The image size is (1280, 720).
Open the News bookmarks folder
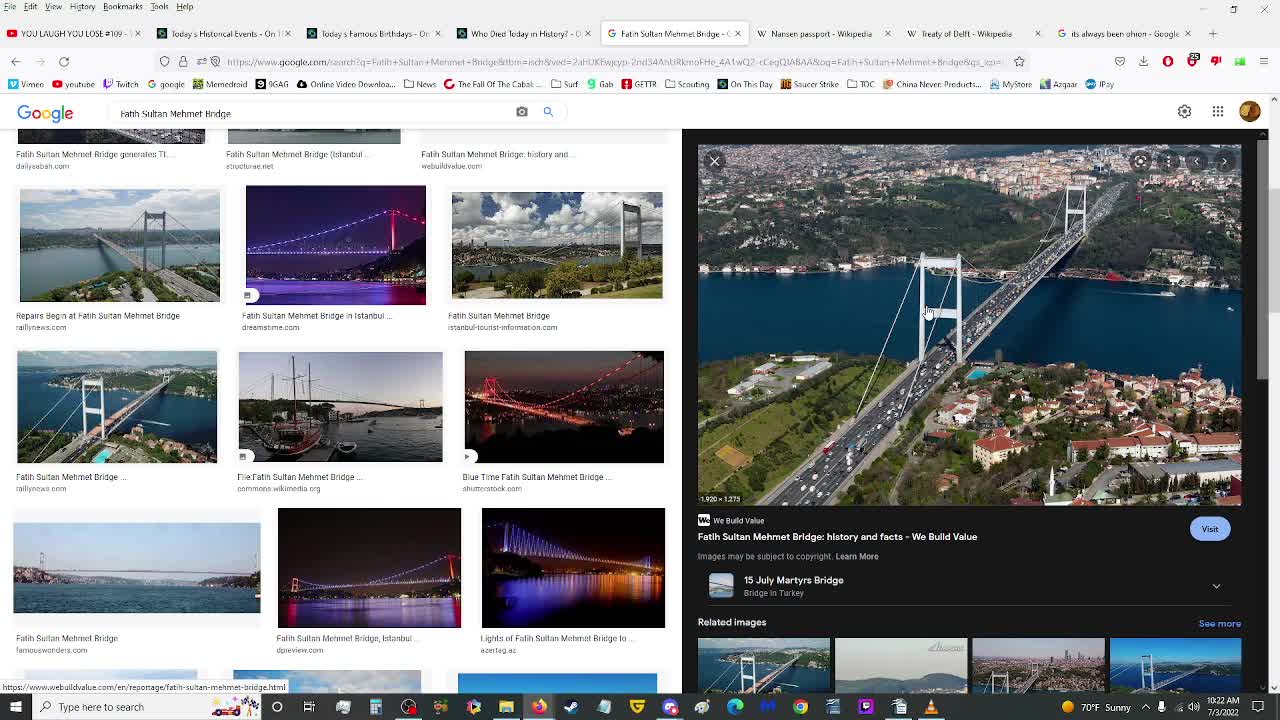tap(421, 84)
